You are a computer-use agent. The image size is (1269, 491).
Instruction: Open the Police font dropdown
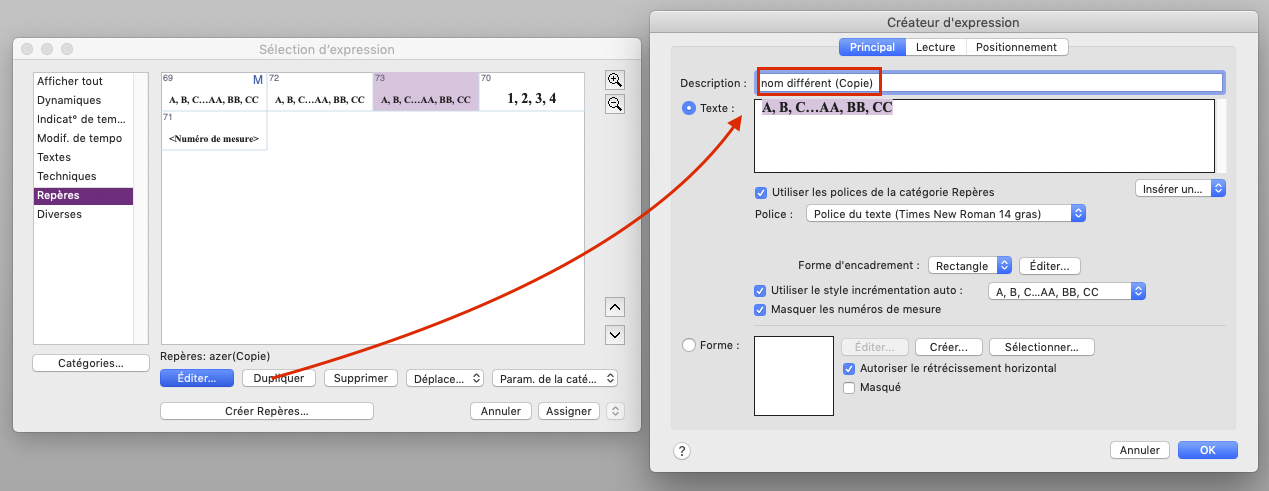pos(946,214)
